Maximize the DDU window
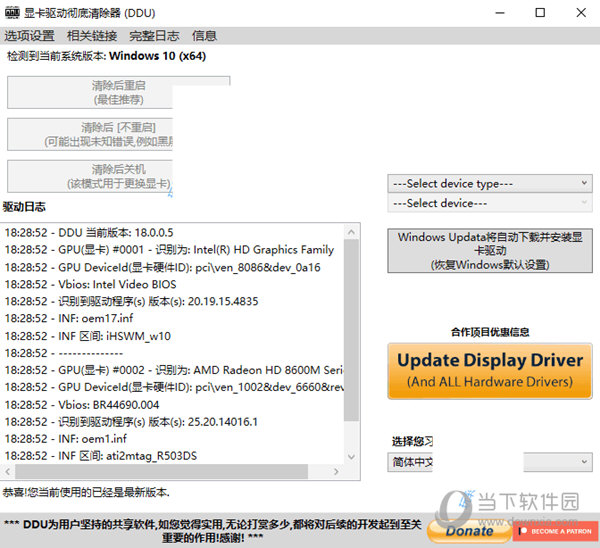 [x=540, y=13]
